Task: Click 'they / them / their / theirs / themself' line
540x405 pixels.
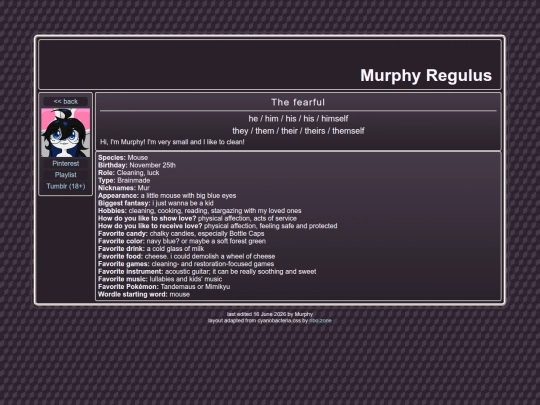Action: 298,131
